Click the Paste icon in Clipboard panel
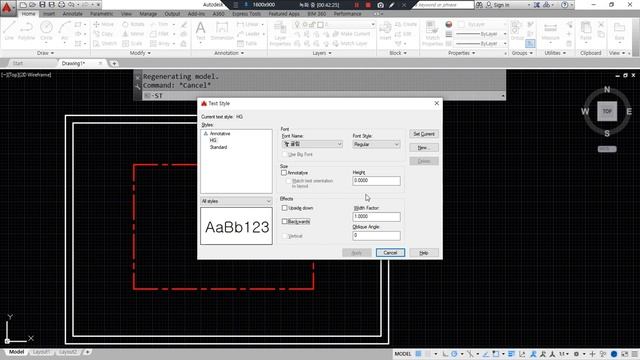 pos(586,31)
